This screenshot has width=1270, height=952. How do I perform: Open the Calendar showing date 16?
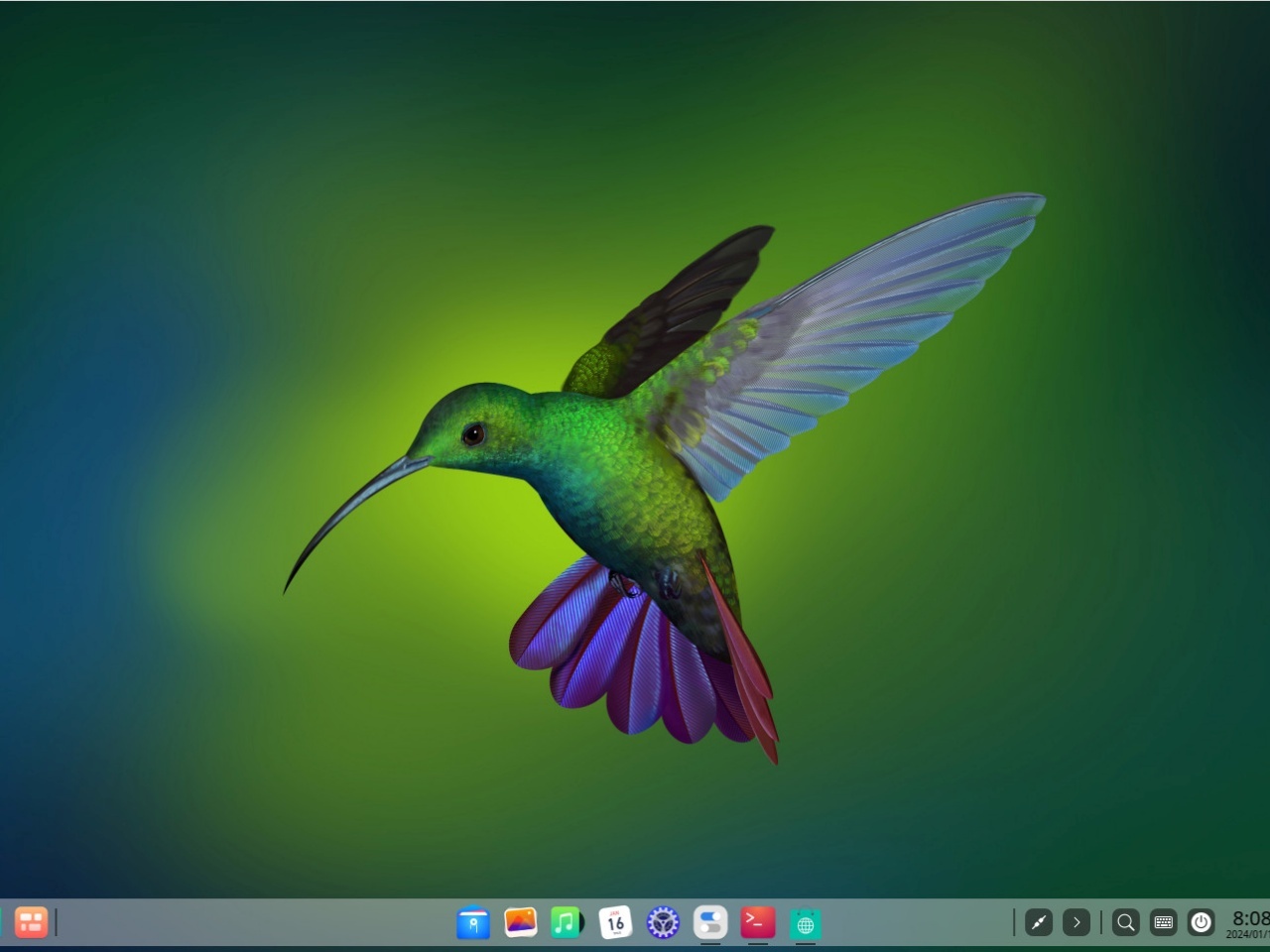[x=615, y=922]
